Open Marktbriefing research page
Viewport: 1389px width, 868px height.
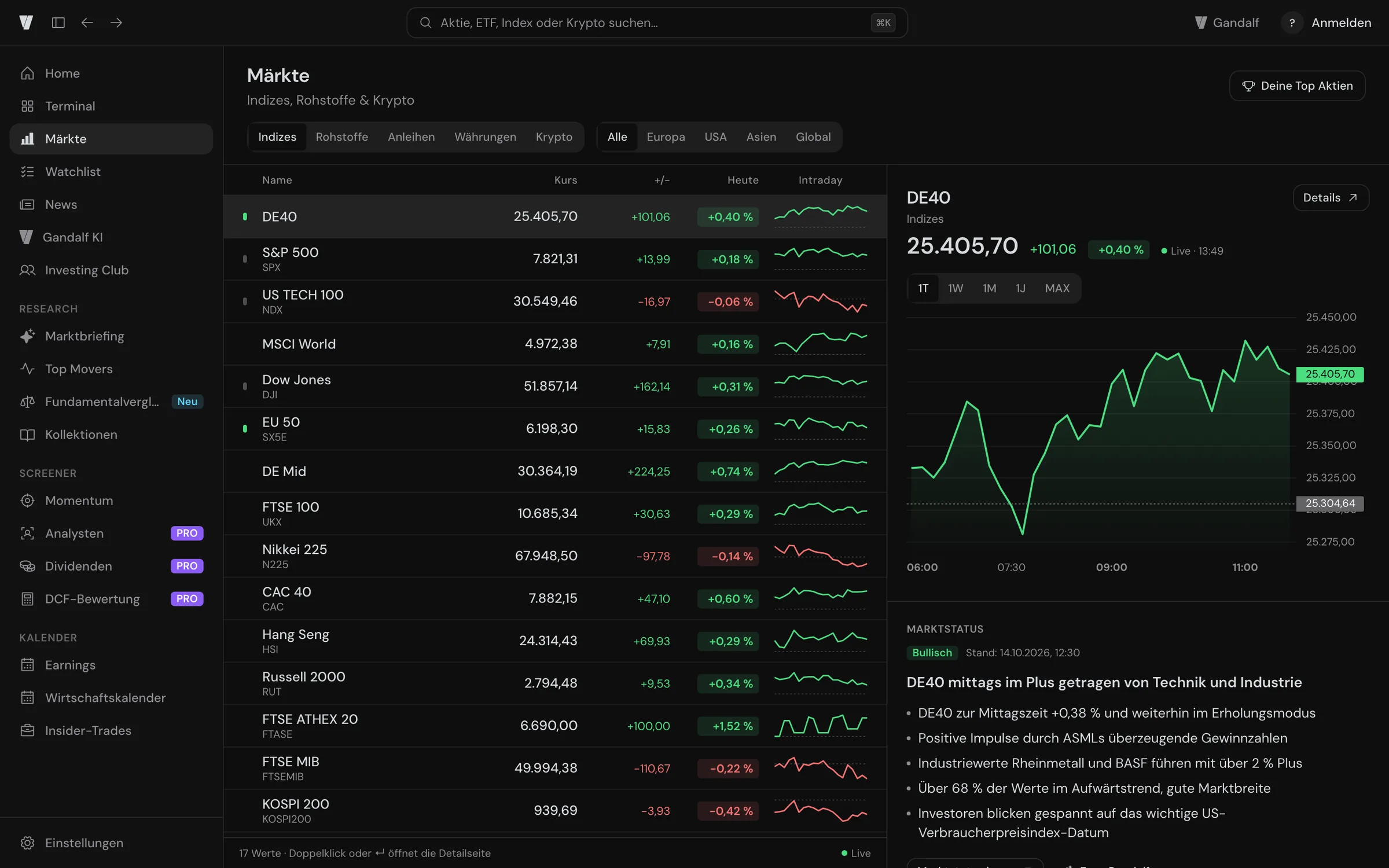[x=111, y=336]
